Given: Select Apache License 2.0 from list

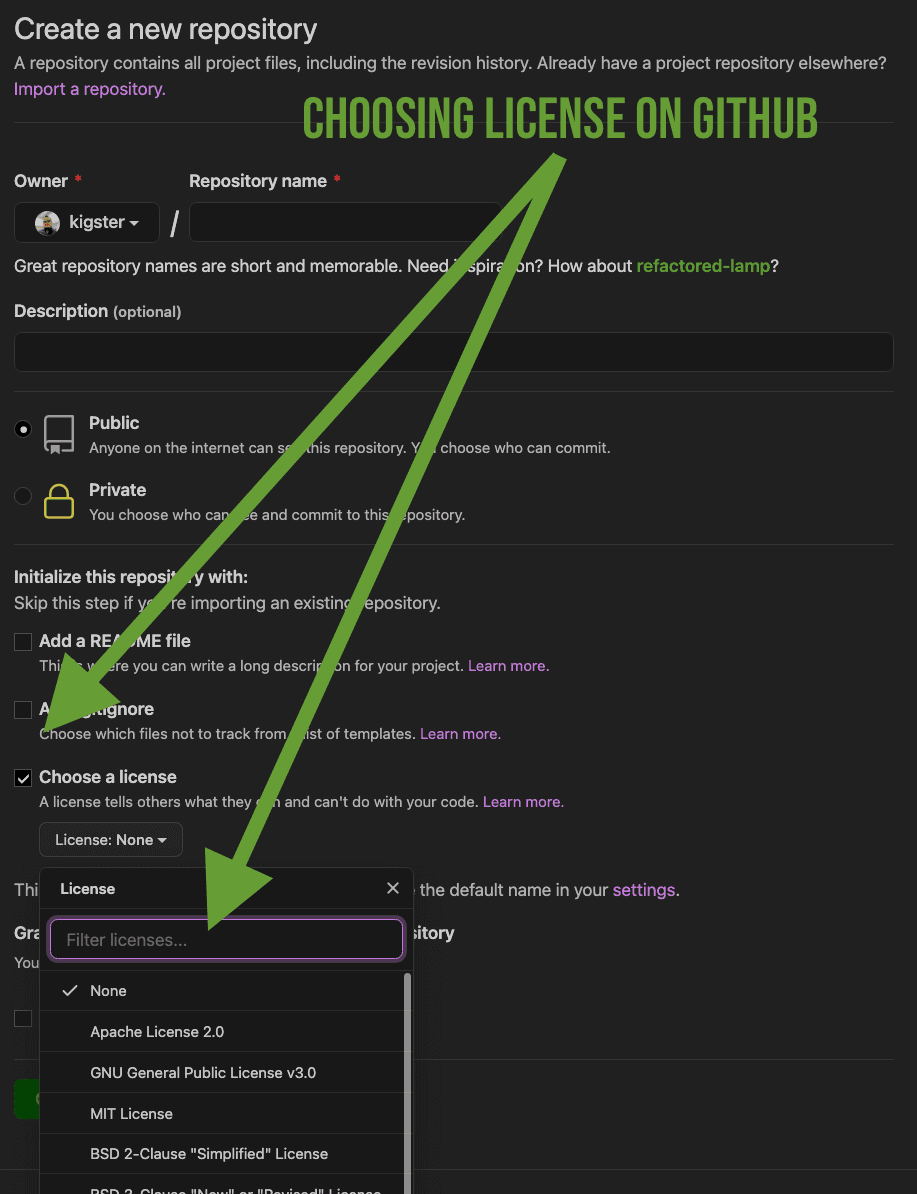Looking at the screenshot, I should (x=157, y=1031).
